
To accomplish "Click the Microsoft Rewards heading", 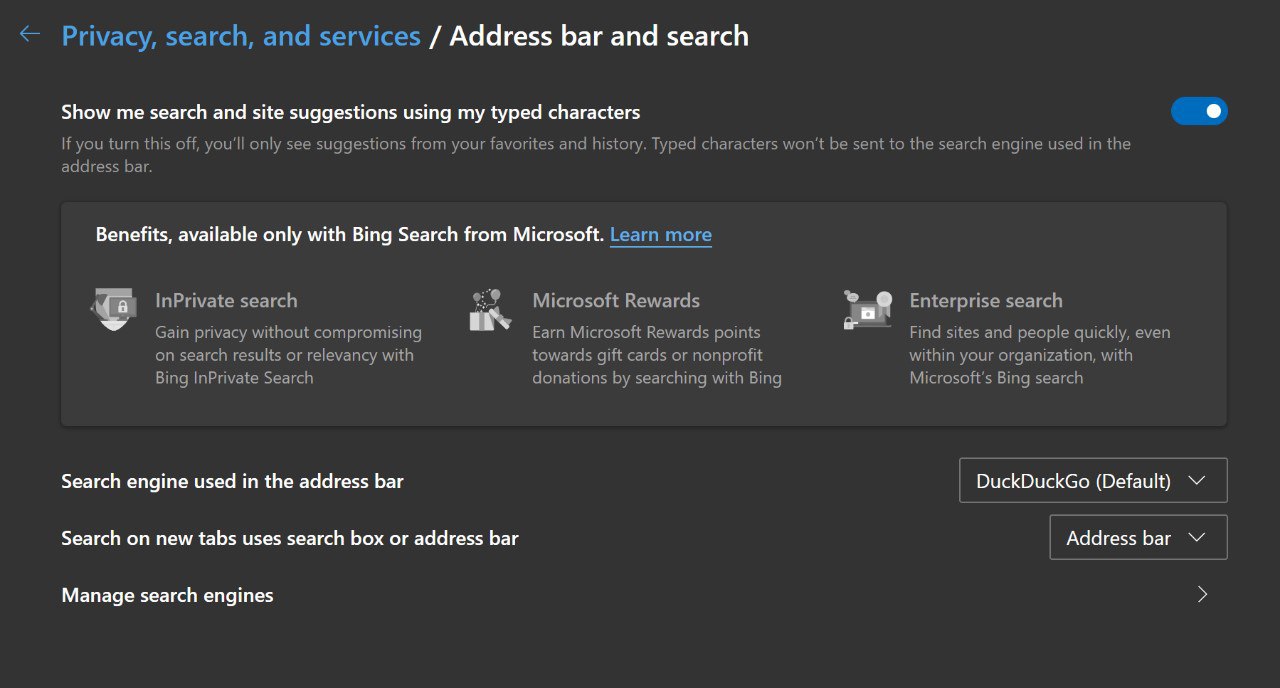I will 616,300.
